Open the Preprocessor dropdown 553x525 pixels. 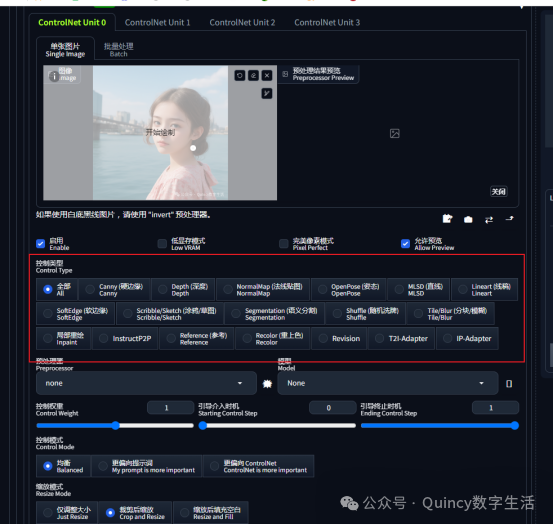pos(146,383)
